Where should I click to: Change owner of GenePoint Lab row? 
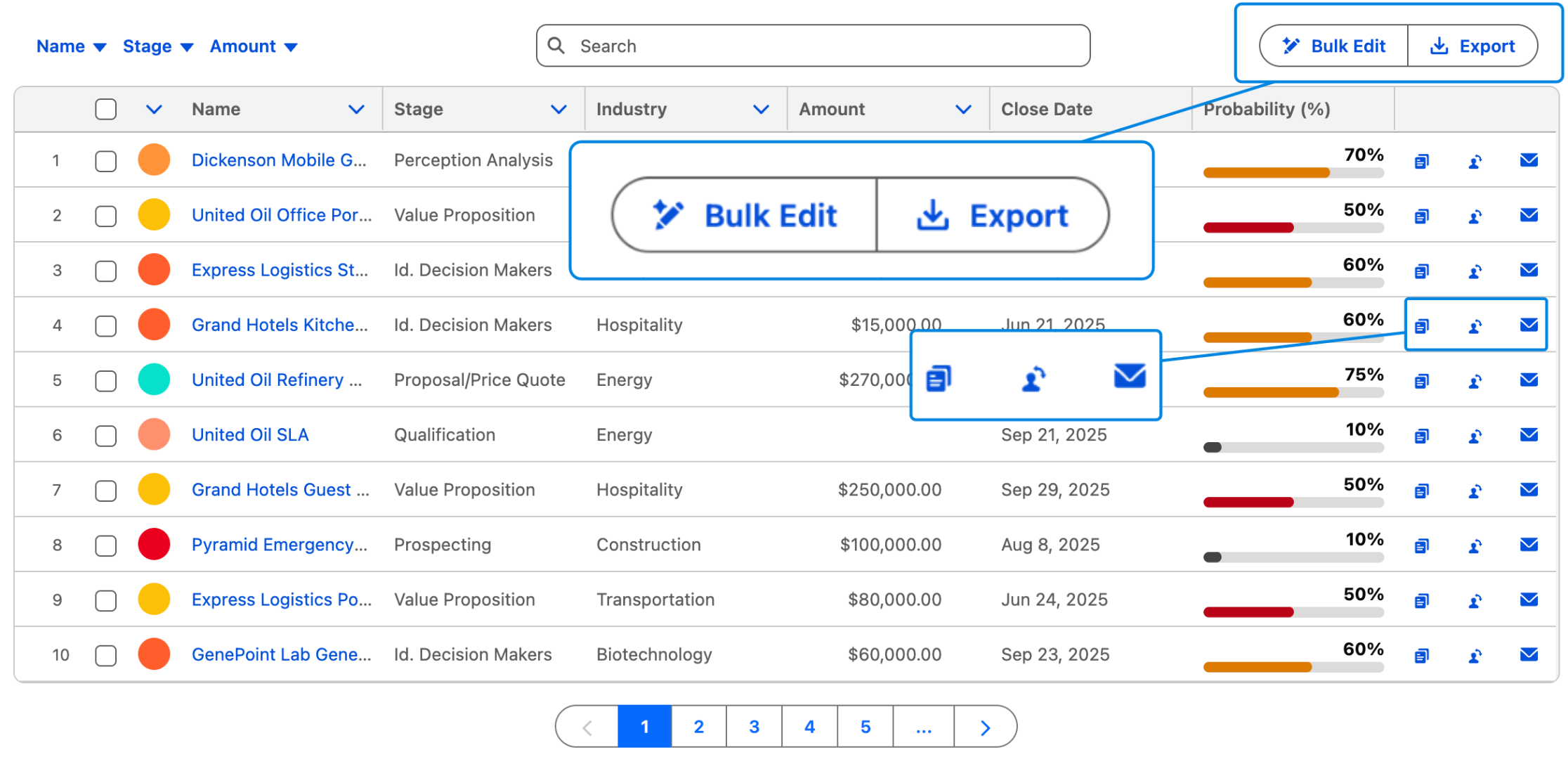[1475, 655]
